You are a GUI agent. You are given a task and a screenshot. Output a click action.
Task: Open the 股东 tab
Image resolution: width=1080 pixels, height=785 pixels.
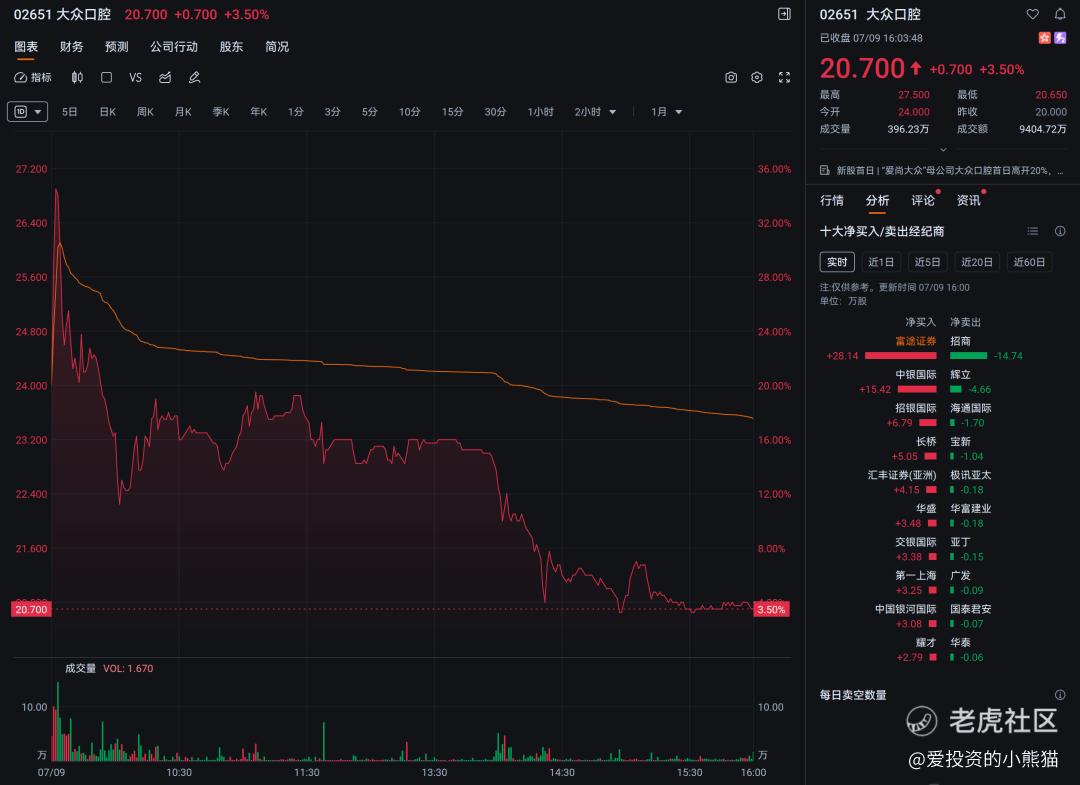(231, 47)
